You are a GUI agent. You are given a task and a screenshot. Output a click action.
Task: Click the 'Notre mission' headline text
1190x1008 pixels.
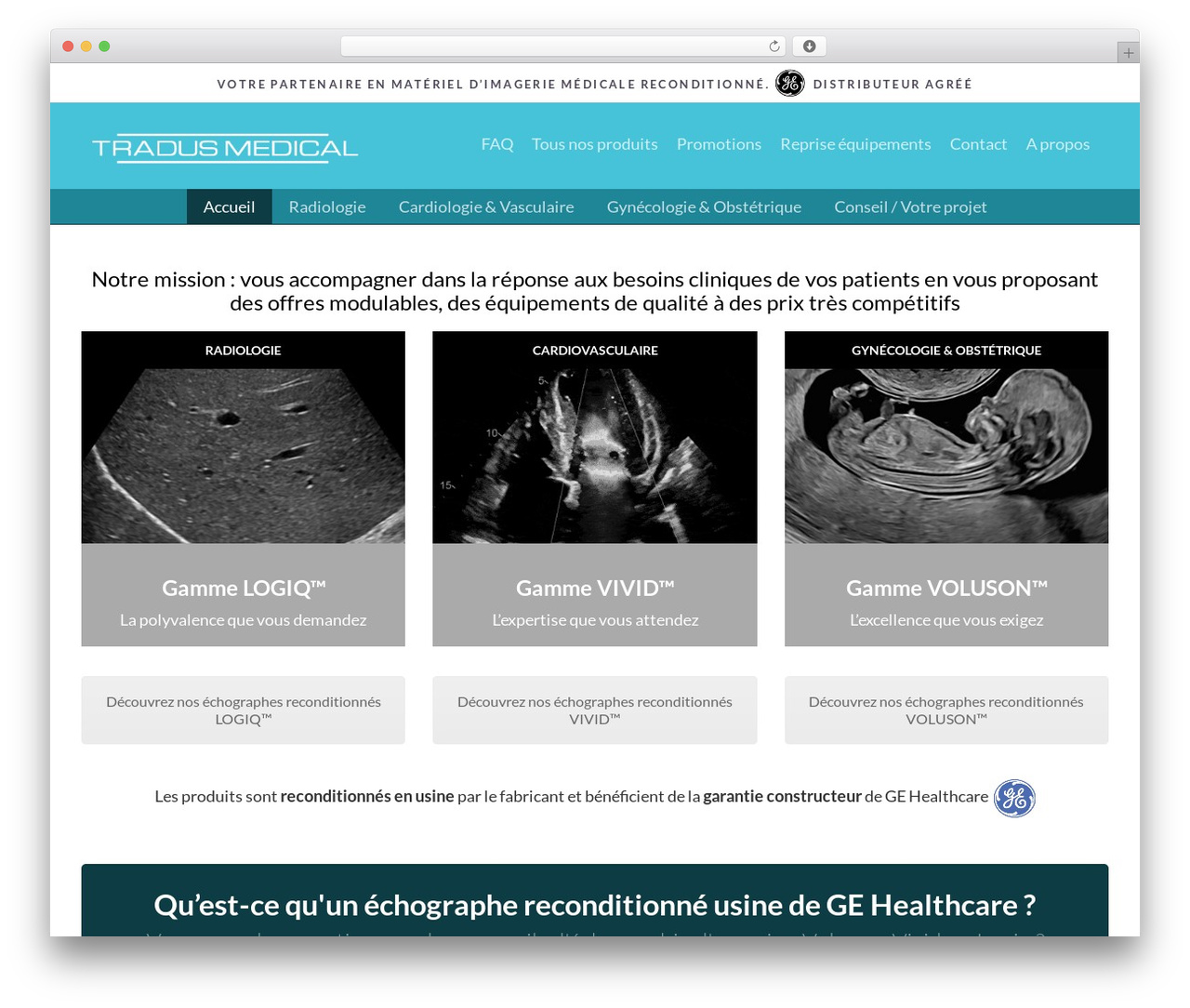pos(595,291)
